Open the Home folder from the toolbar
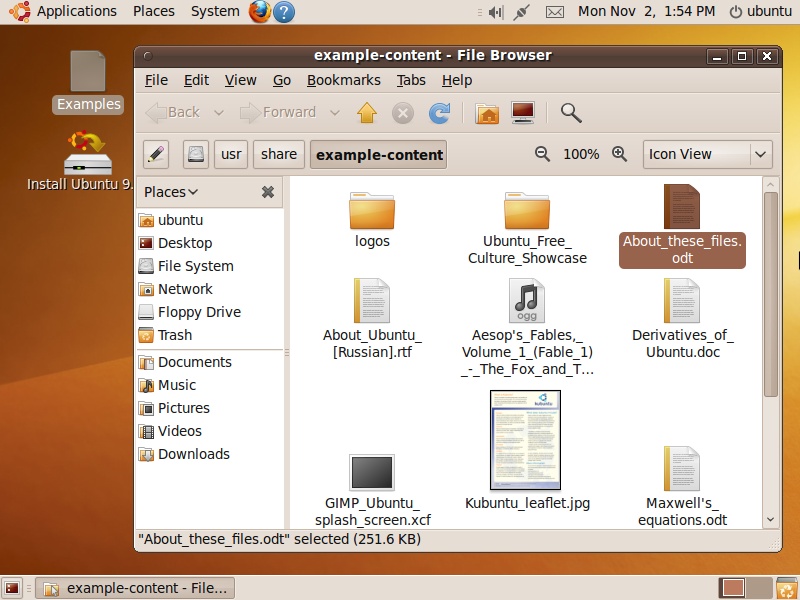This screenshot has width=800, height=600. tap(485, 113)
